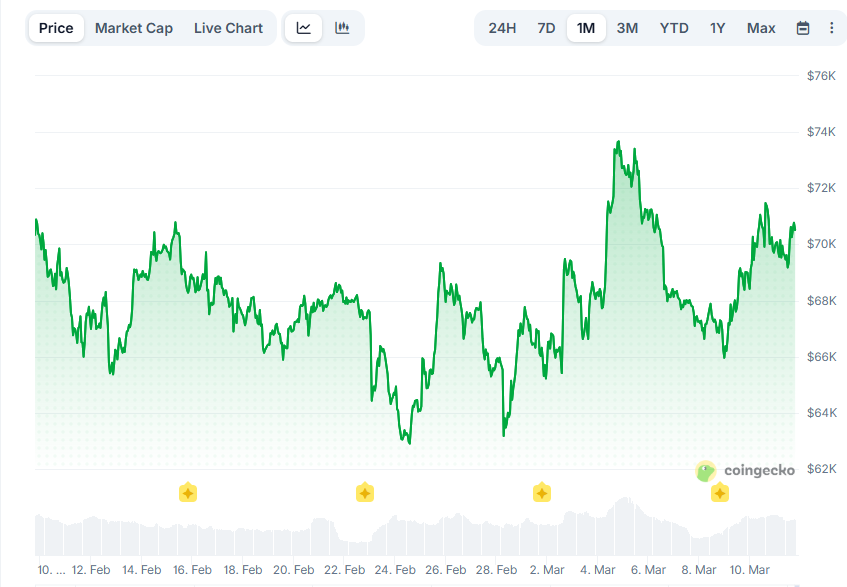Switch to the candlestick chart icon
847x587 pixels.
[342, 28]
